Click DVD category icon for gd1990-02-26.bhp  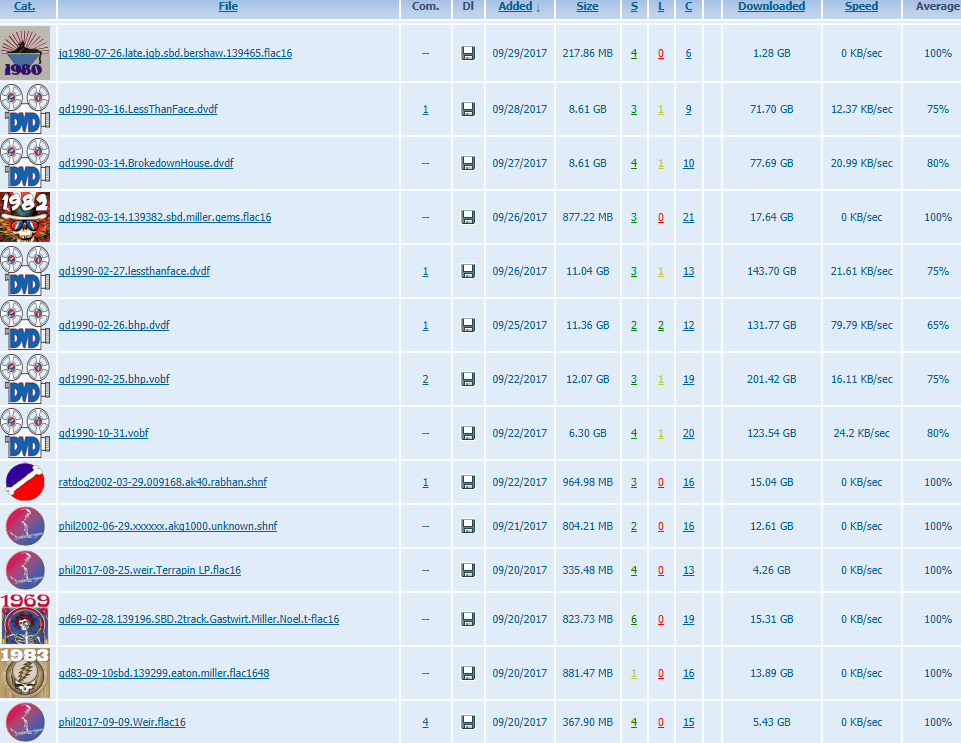tap(25, 325)
